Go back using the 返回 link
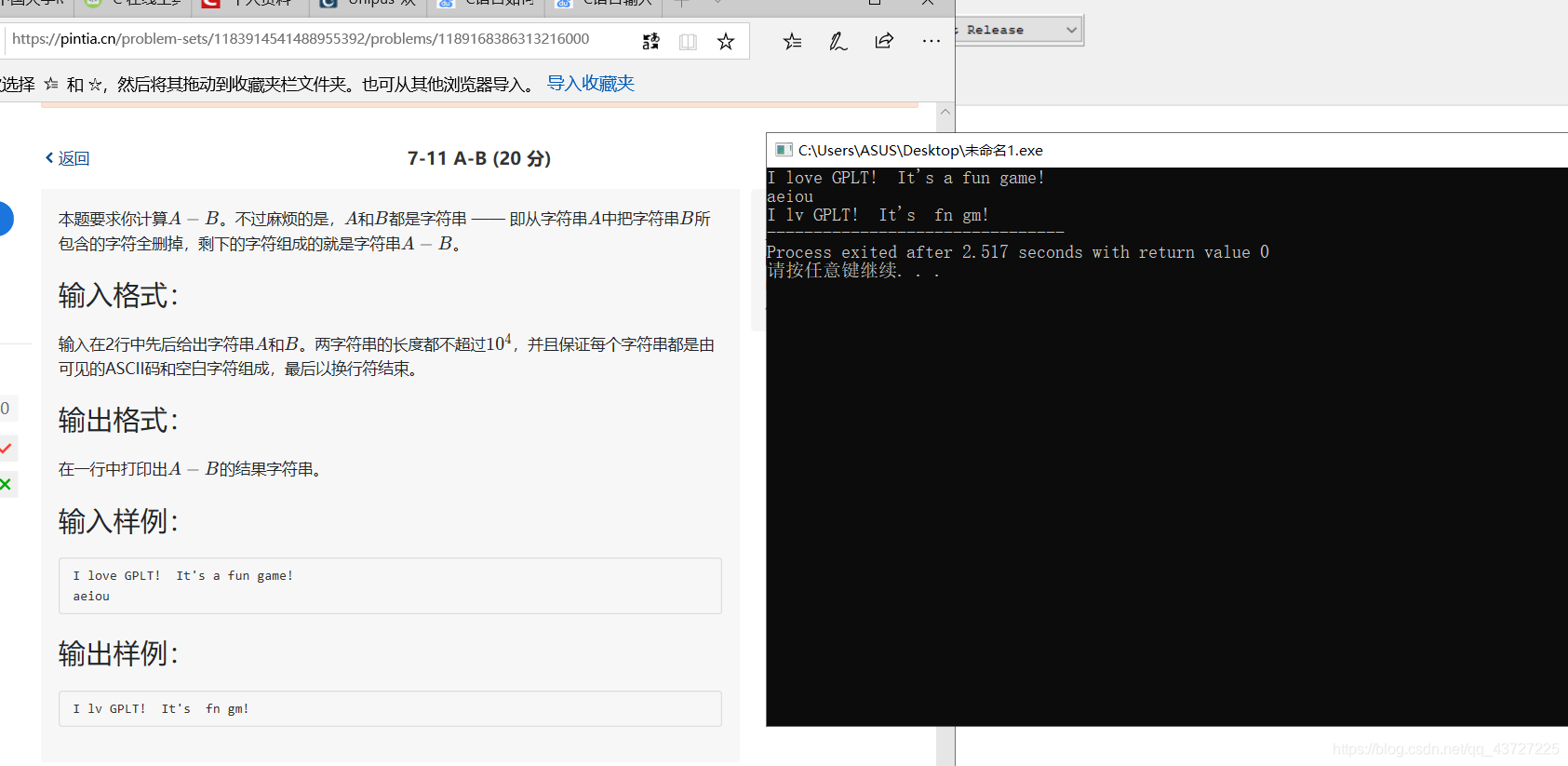The image size is (1568, 766). (67, 158)
